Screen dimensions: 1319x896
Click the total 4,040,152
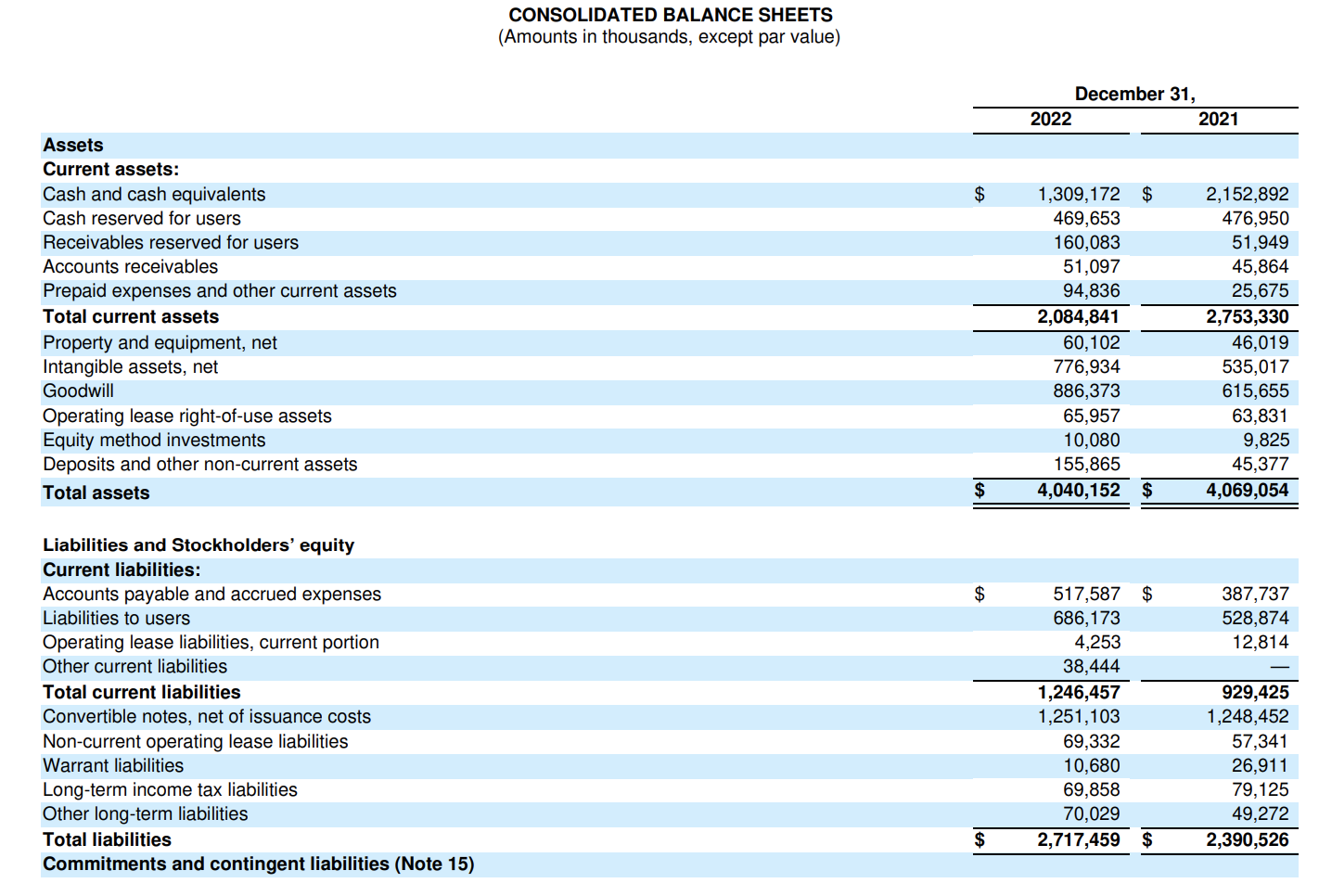[x=1079, y=490]
